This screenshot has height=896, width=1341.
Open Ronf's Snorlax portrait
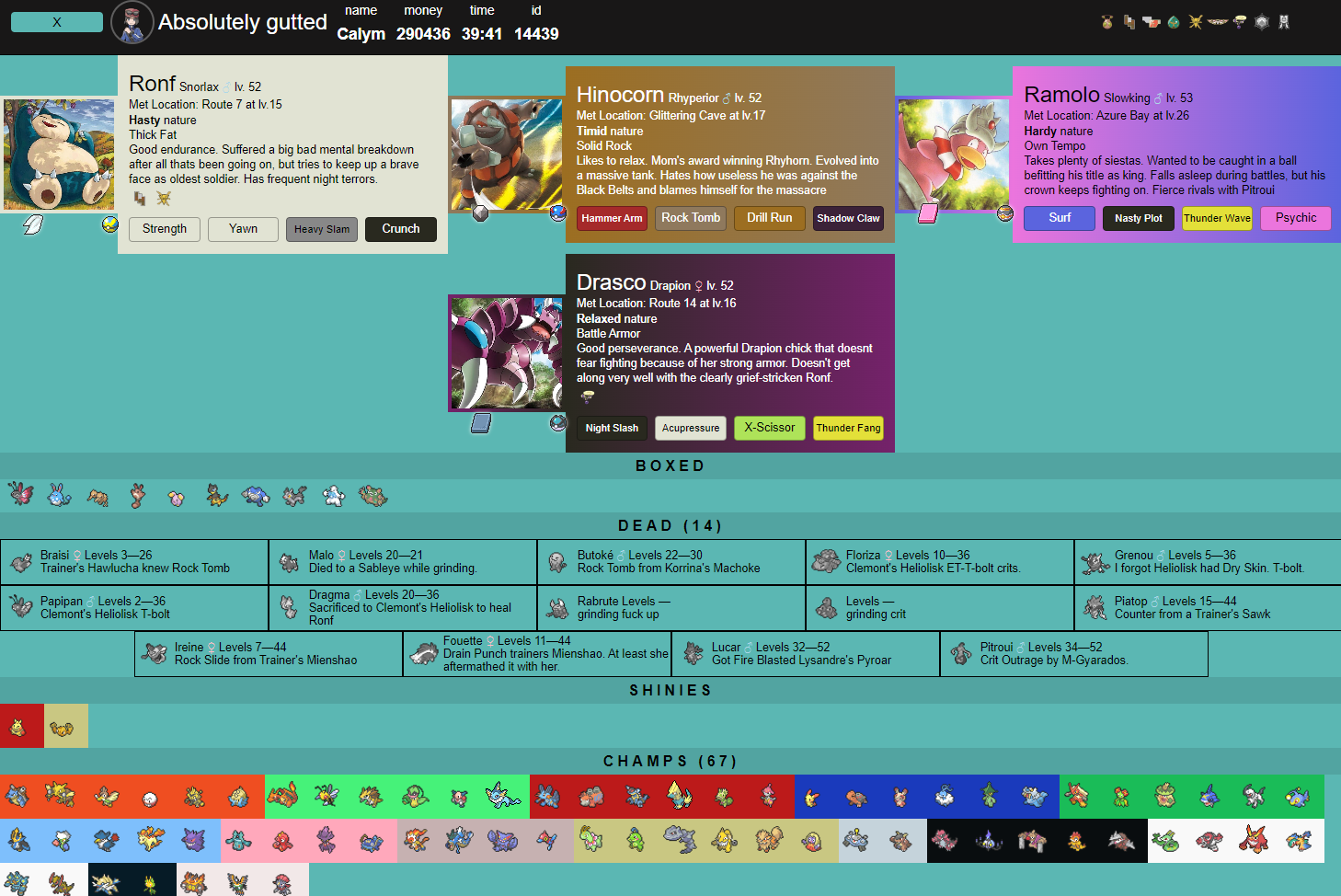tap(59, 155)
